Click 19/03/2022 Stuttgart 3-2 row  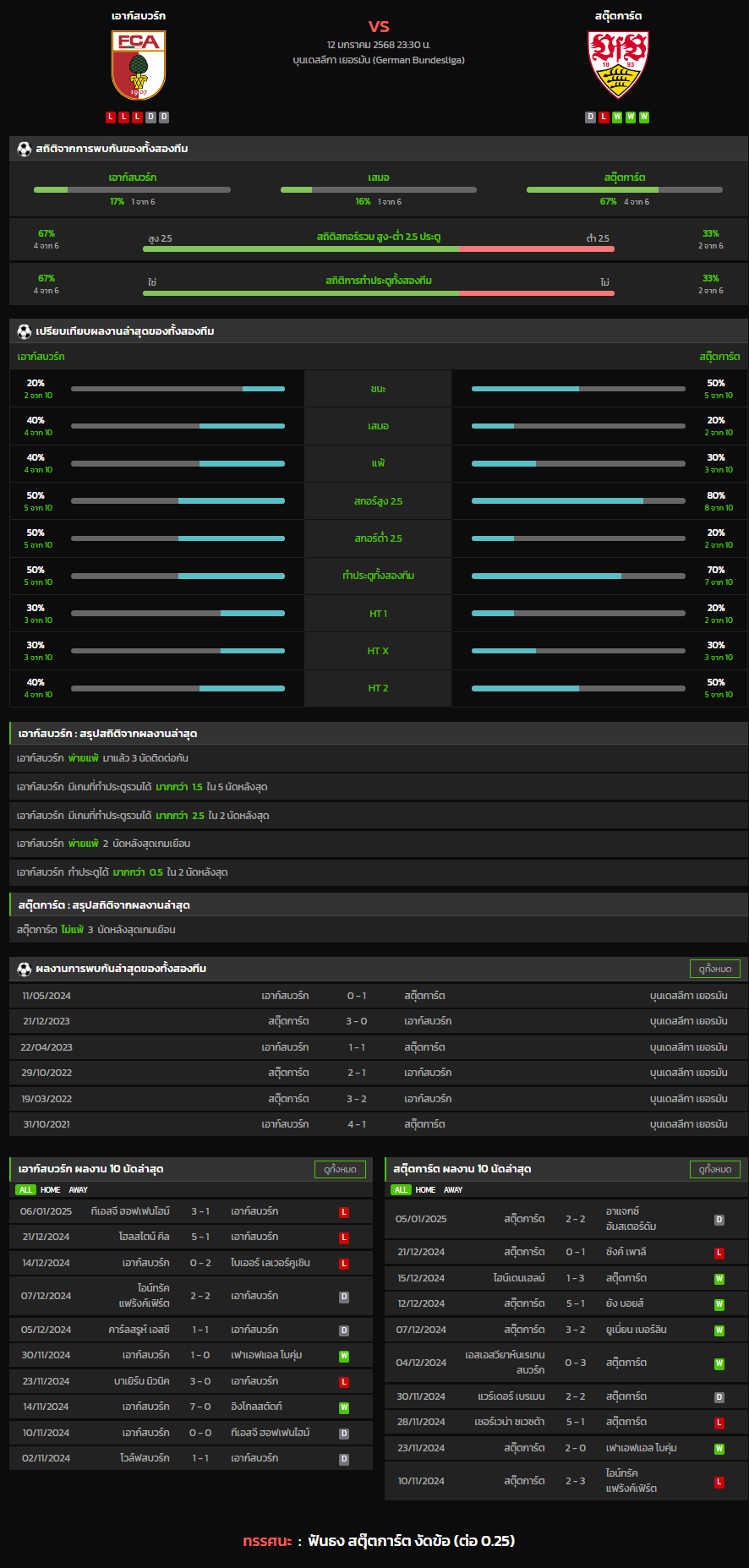tap(379, 1099)
